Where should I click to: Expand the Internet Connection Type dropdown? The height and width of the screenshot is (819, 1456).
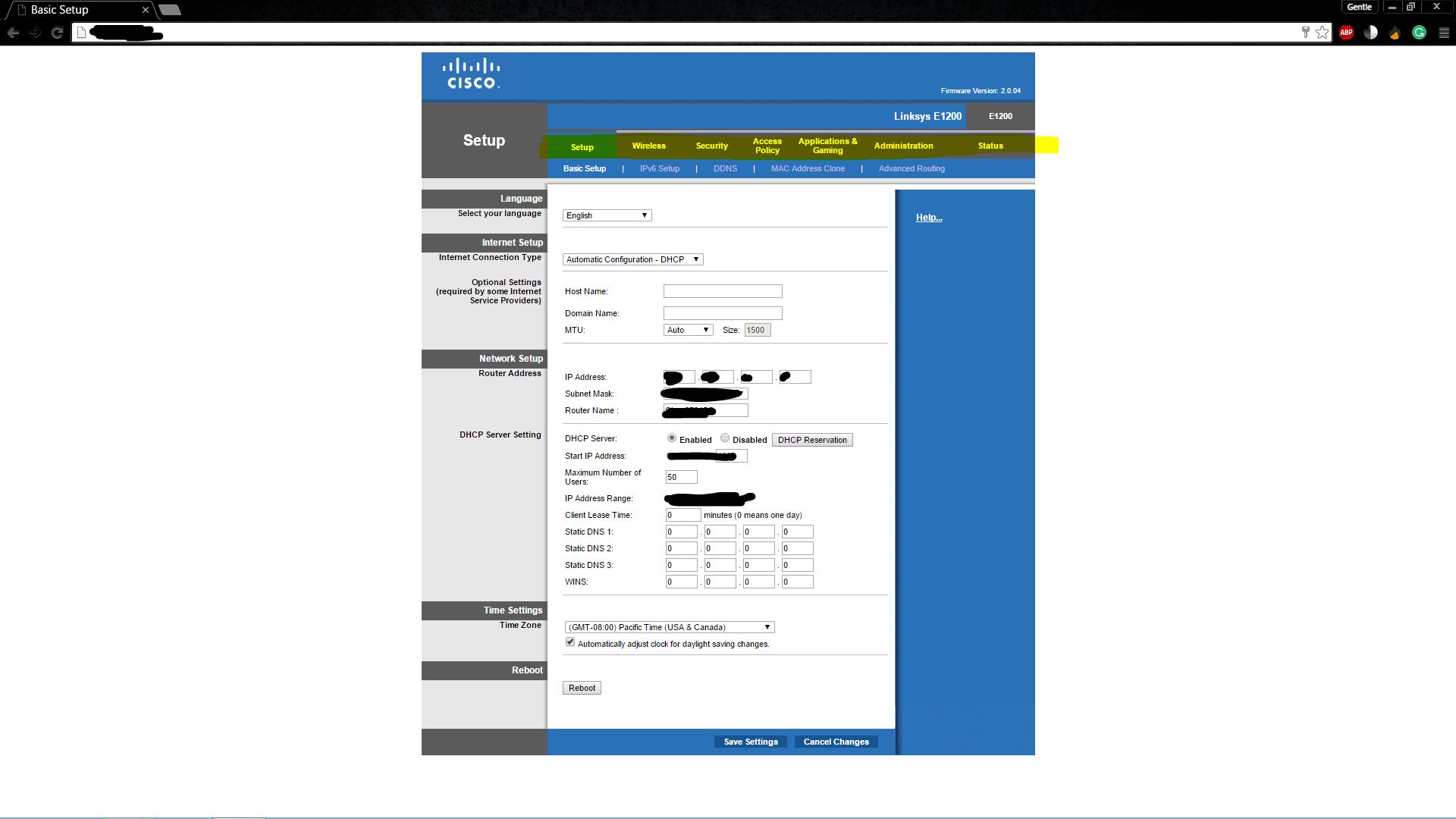[632, 259]
